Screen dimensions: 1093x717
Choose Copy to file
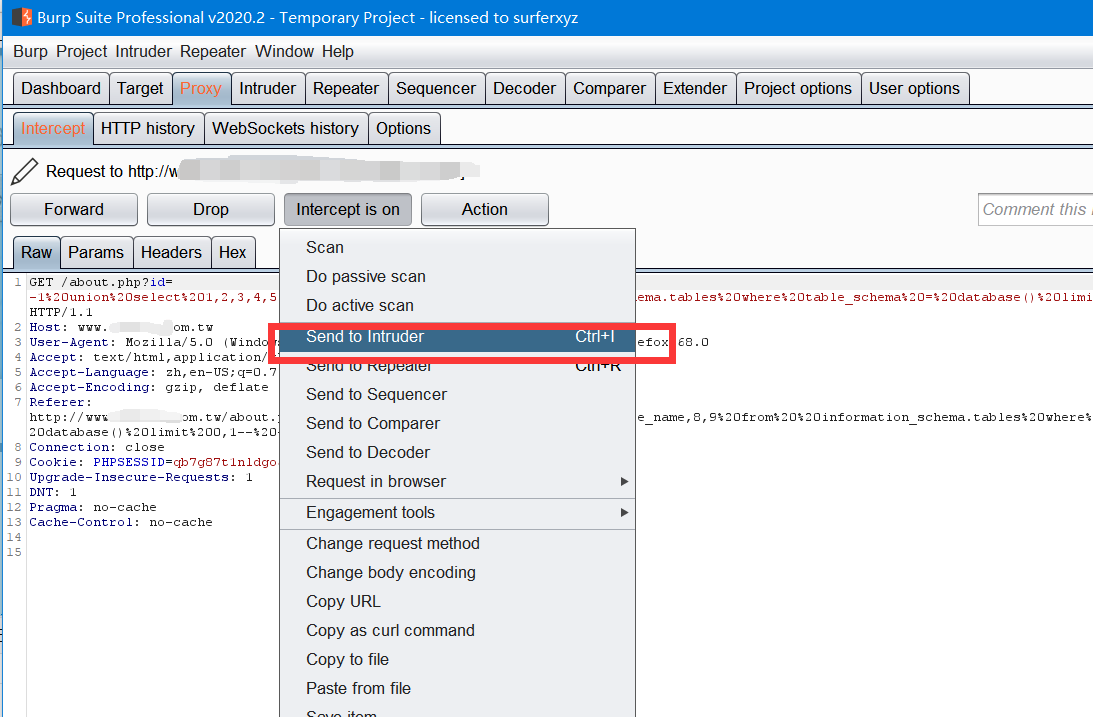click(457, 660)
